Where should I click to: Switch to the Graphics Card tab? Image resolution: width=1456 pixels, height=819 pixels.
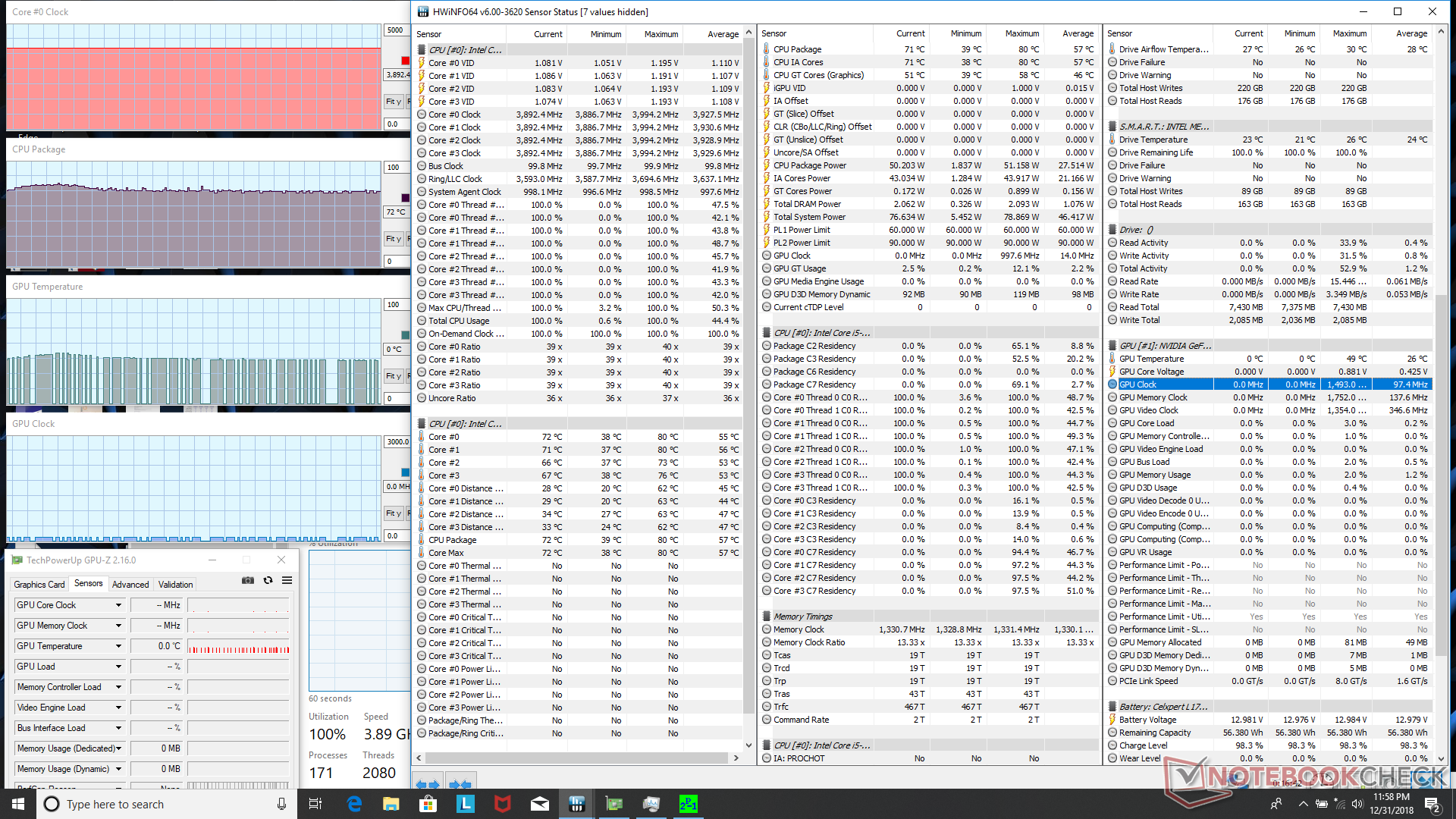click(39, 584)
